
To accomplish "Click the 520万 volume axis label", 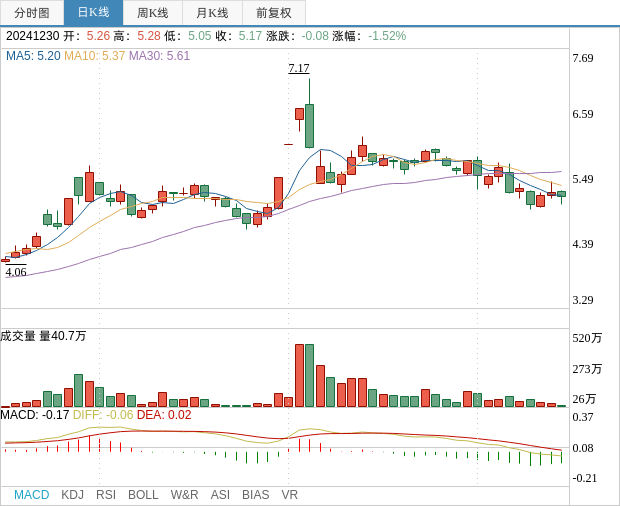I will click(x=587, y=338).
